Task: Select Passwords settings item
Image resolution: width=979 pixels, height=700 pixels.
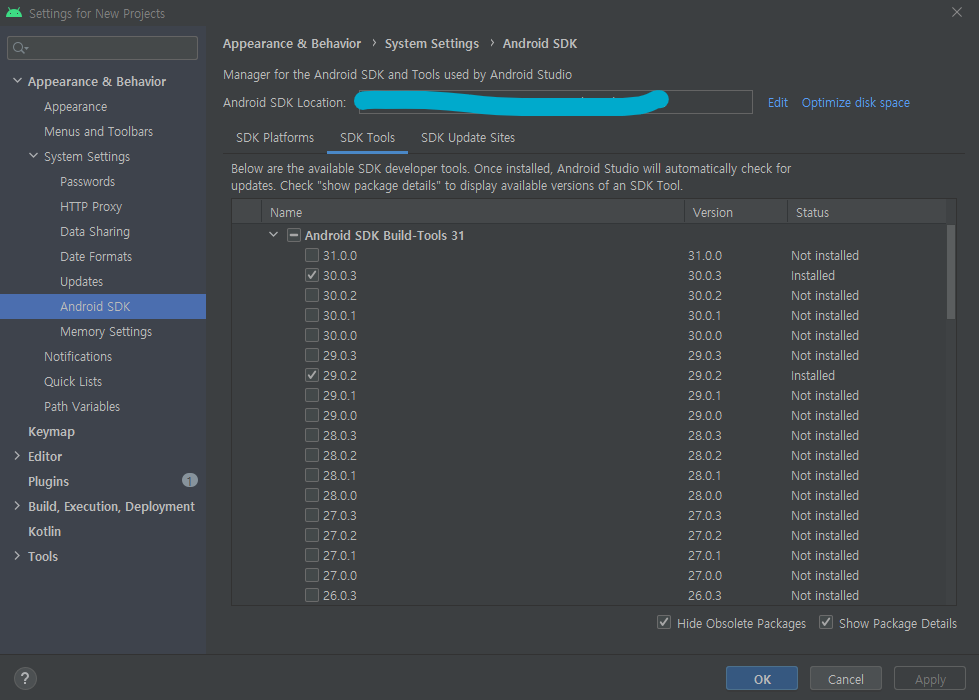Action: pyautogui.click(x=87, y=182)
